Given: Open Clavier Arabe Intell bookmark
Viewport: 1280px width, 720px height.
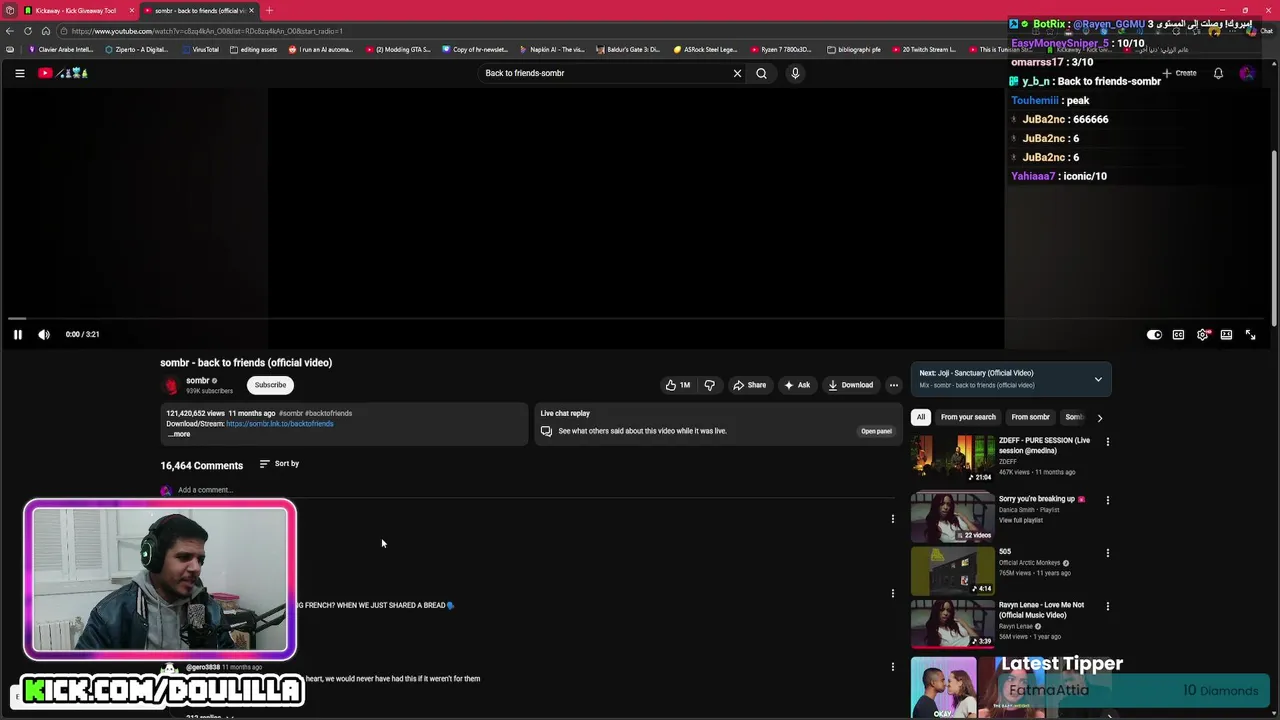Looking at the screenshot, I should point(61,49).
